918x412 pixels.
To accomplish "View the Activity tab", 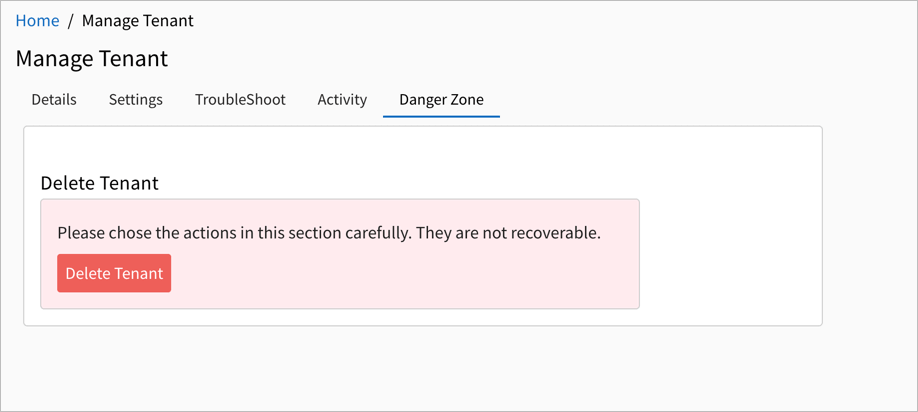I will tap(342, 100).
